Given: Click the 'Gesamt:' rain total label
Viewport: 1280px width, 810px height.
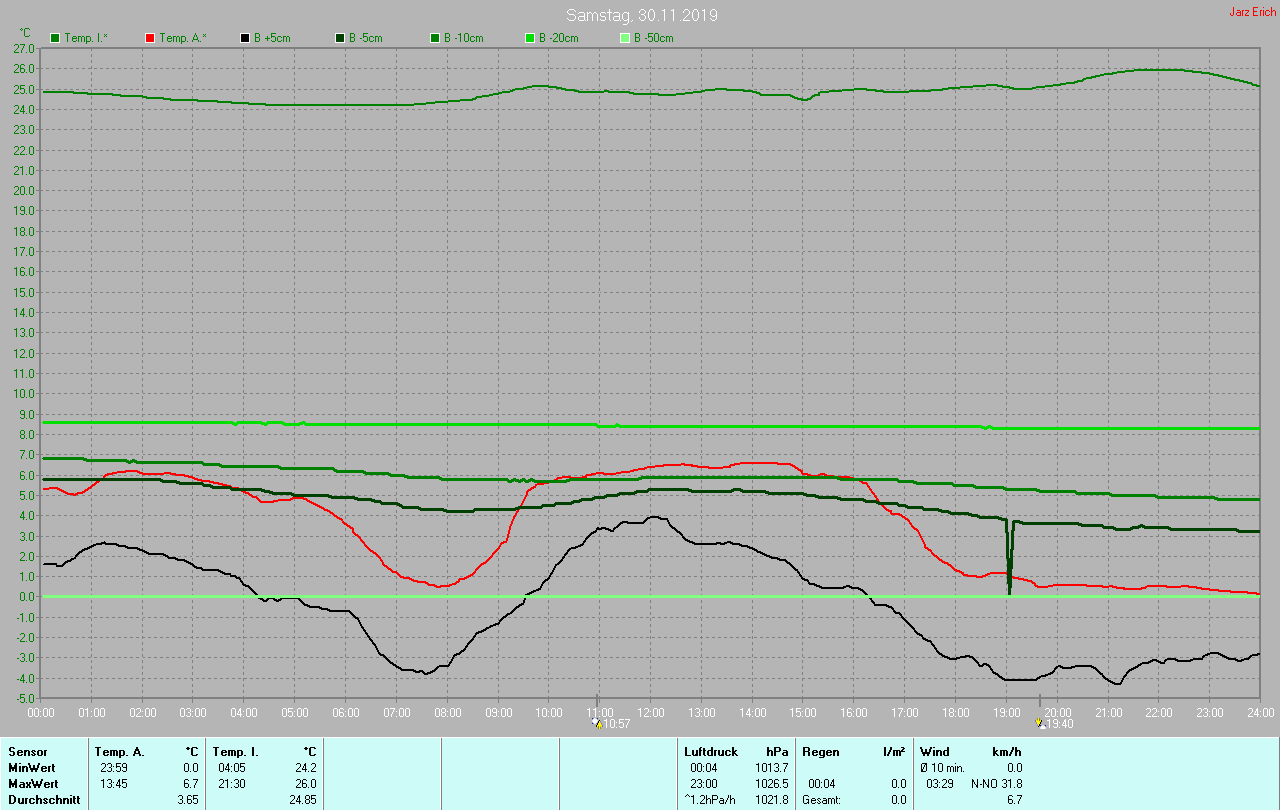Looking at the screenshot, I should click(x=820, y=800).
